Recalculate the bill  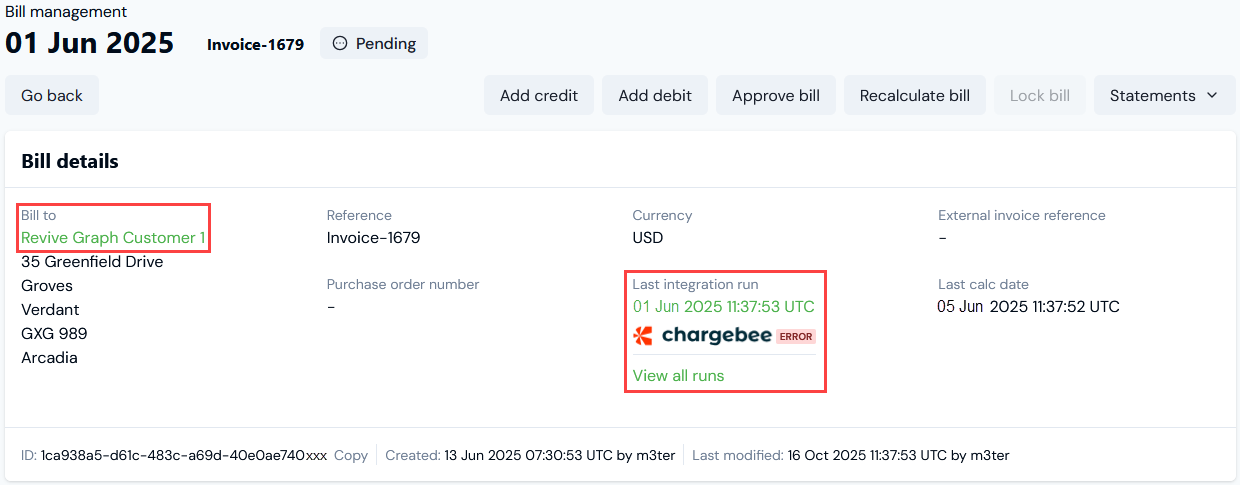click(x=915, y=96)
